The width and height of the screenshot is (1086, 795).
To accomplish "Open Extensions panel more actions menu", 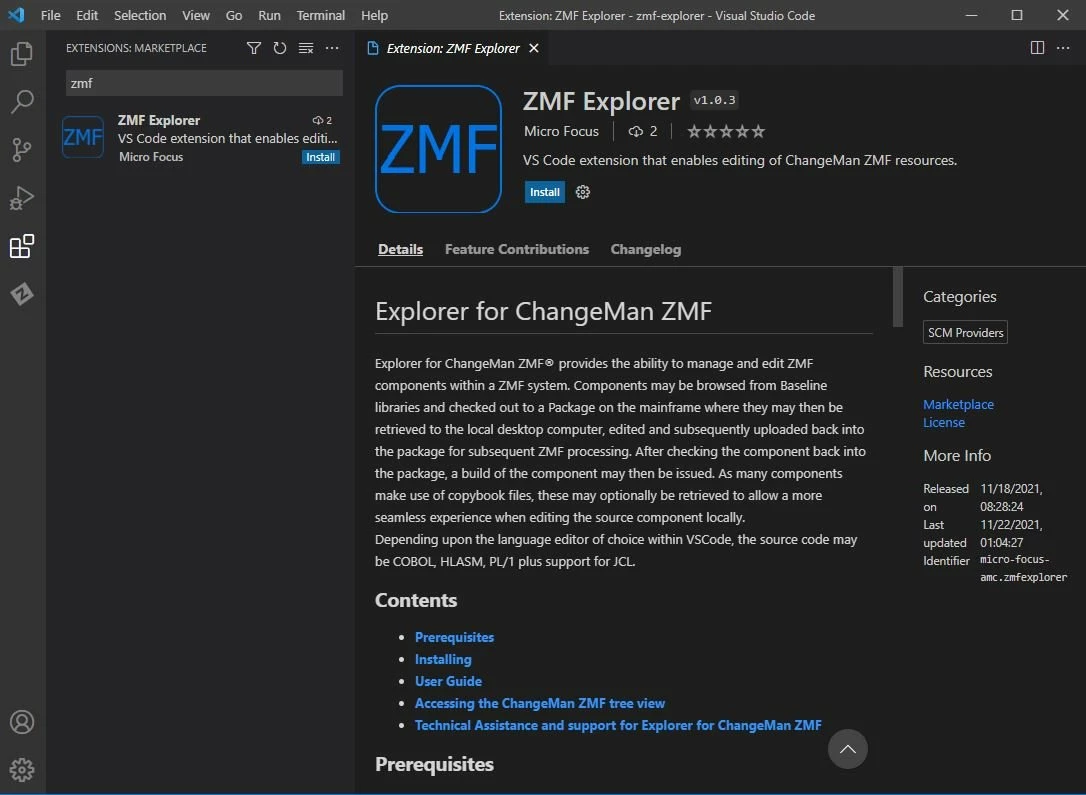I will point(332,48).
